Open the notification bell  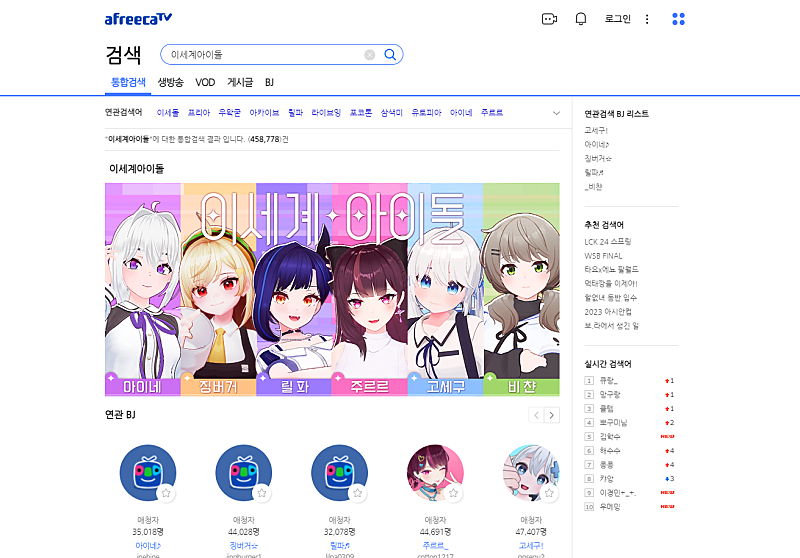(x=581, y=19)
